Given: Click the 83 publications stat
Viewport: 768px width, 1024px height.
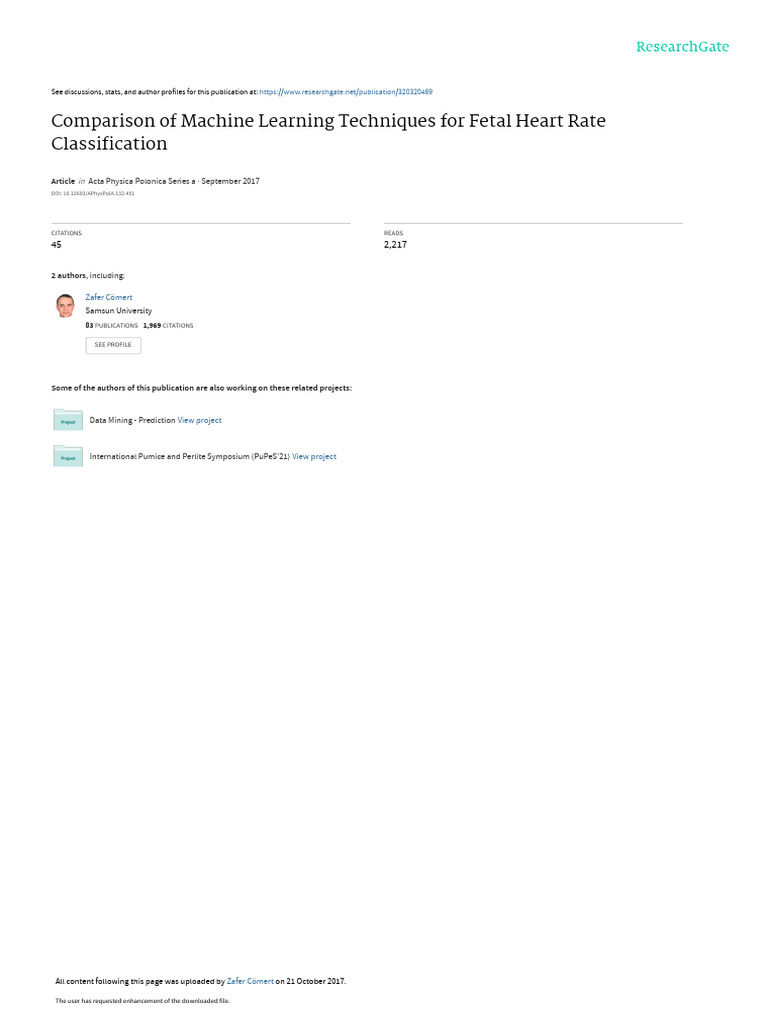Looking at the screenshot, I should point(112,326).
